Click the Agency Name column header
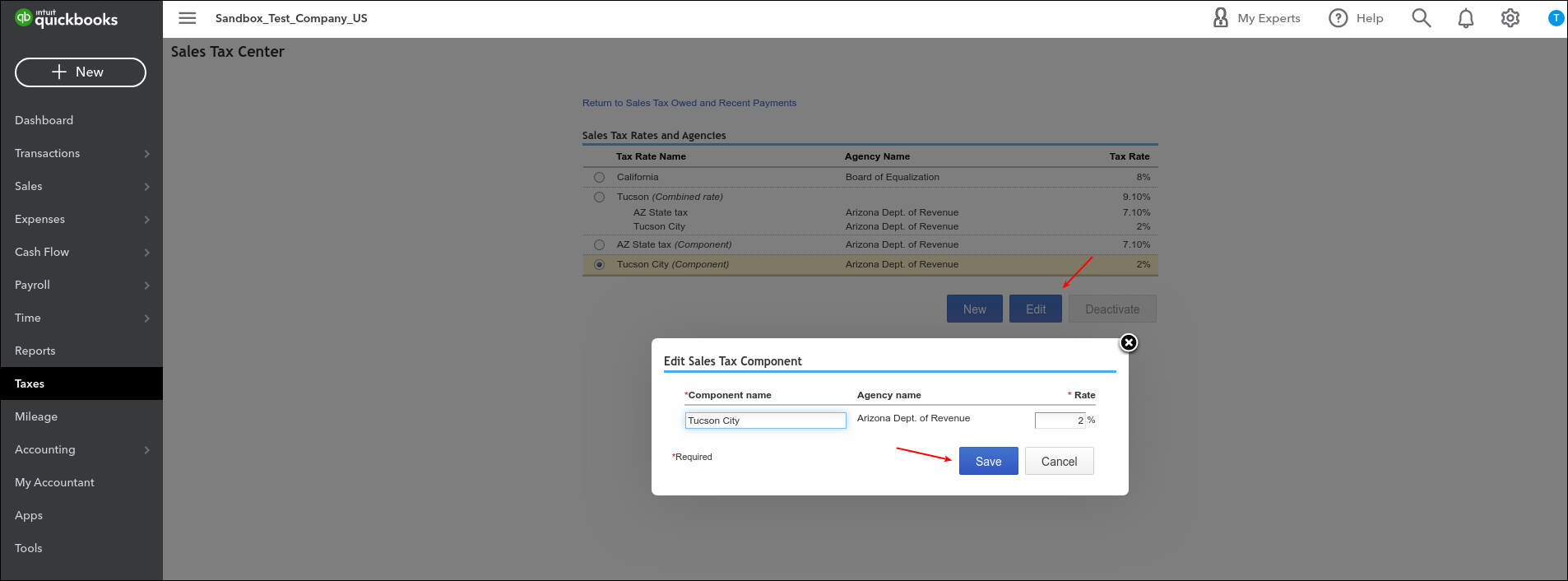Screen dimensions: 1568x581 [x=878, y=156]
